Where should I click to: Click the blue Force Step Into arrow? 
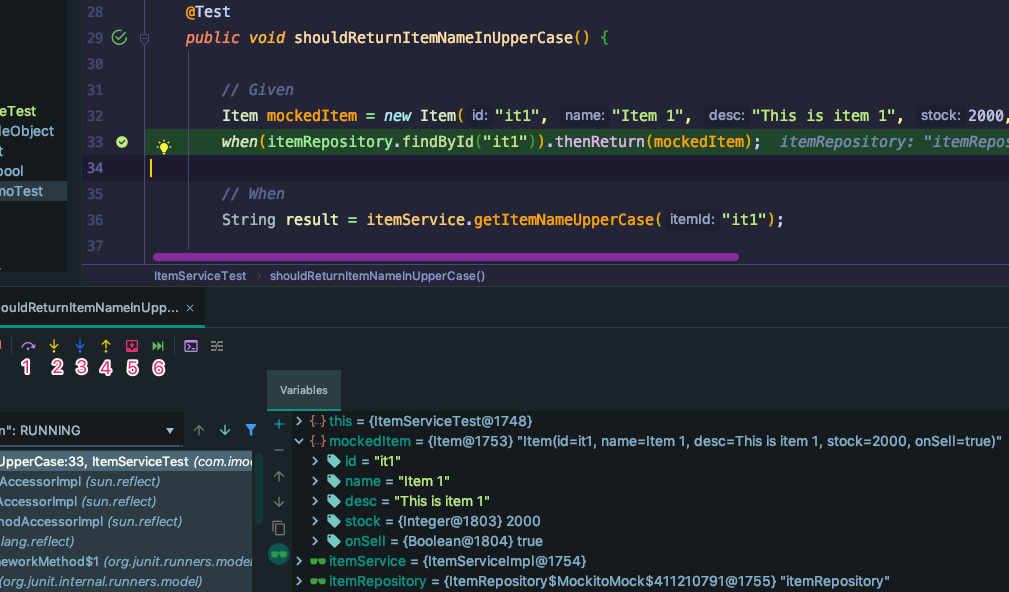click(x=80, y=346)
